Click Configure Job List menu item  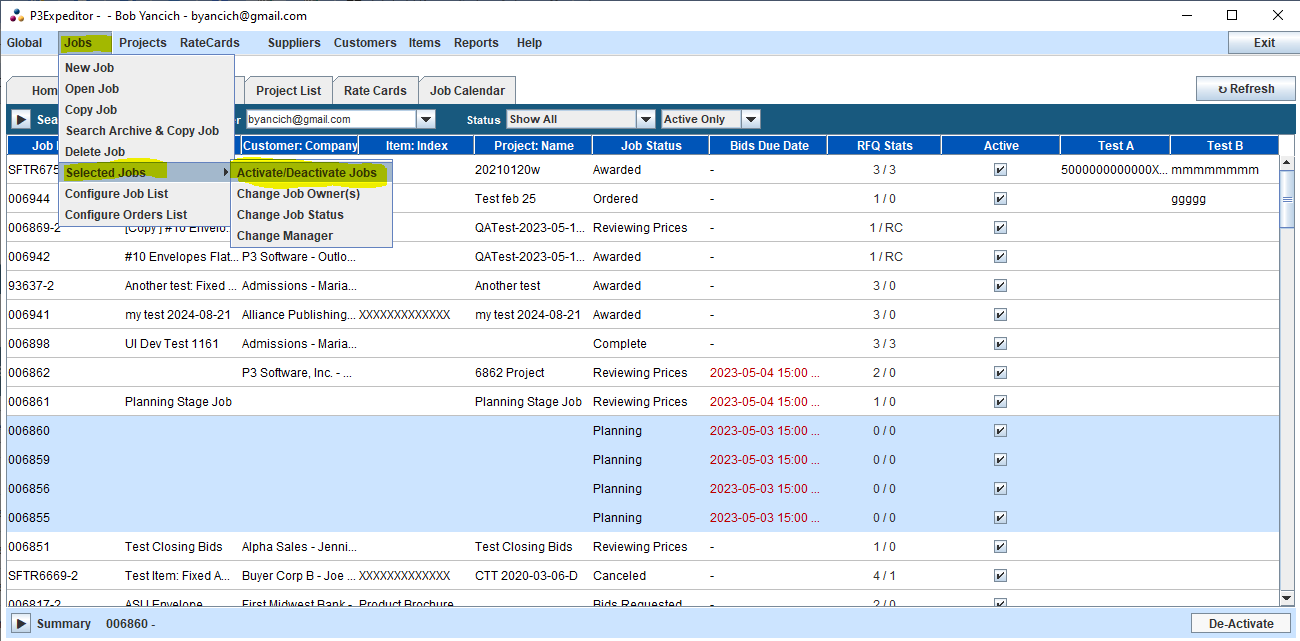(117, 194)
